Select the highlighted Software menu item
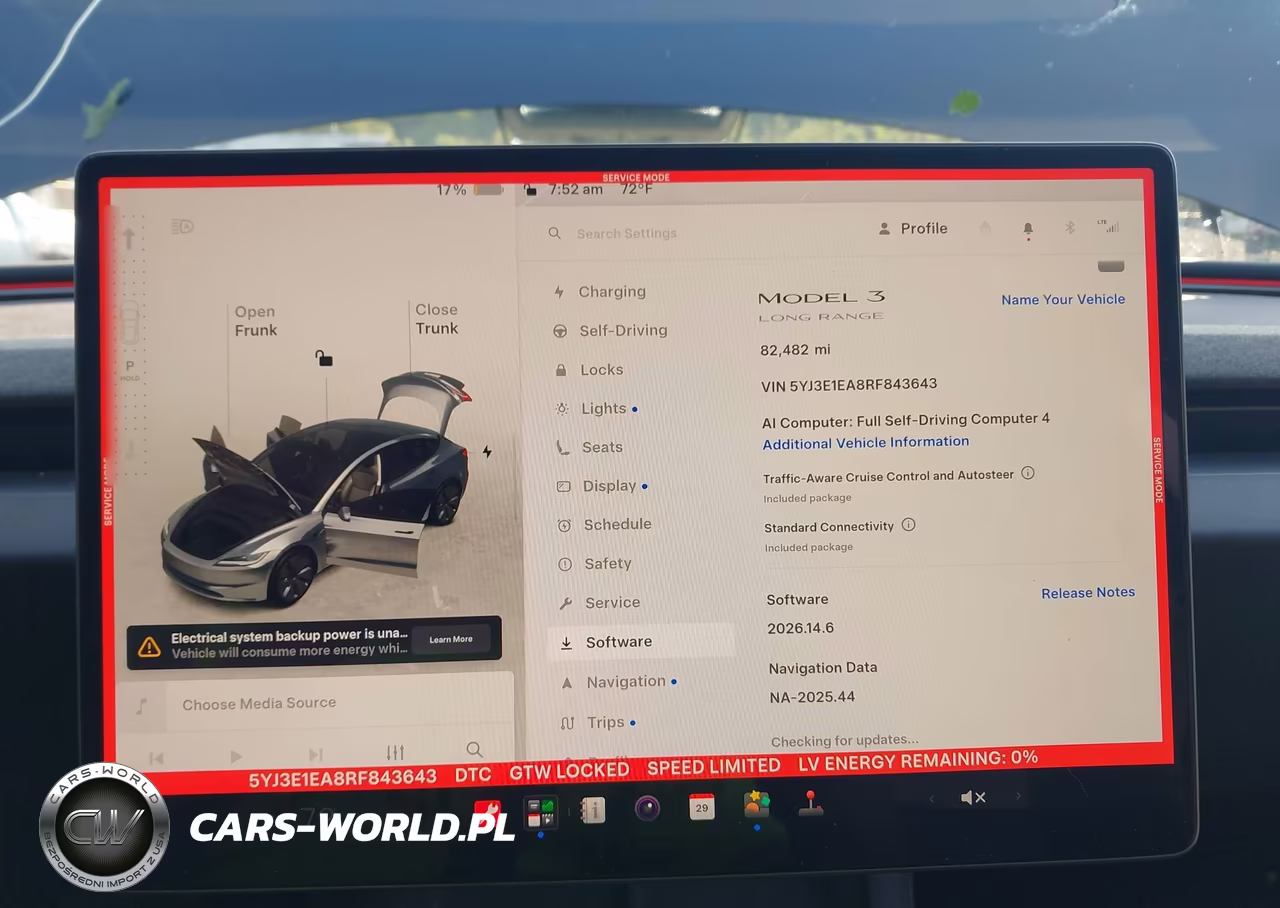 click(x=640, y=642)
